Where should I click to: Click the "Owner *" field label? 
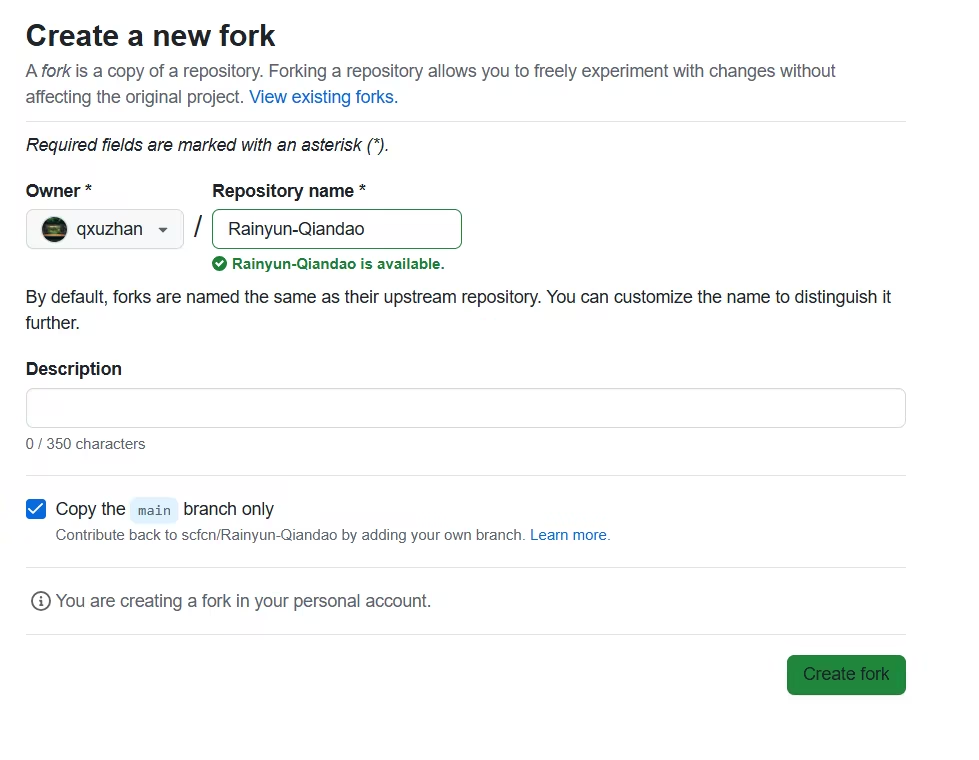59,190
